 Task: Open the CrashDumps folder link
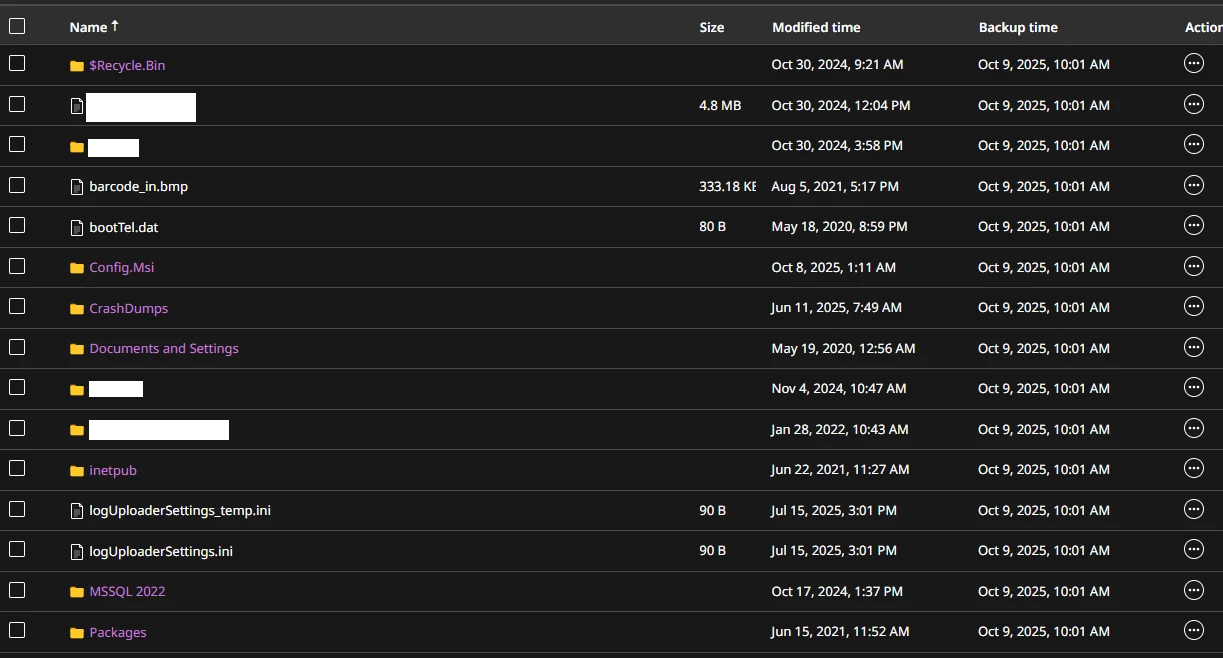pos(128,308)
